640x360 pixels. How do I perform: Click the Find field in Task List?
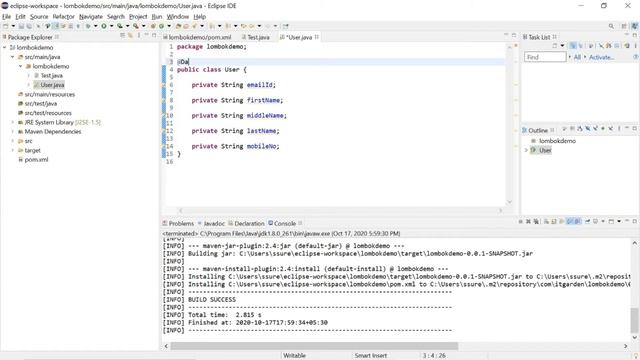point(545,57)
